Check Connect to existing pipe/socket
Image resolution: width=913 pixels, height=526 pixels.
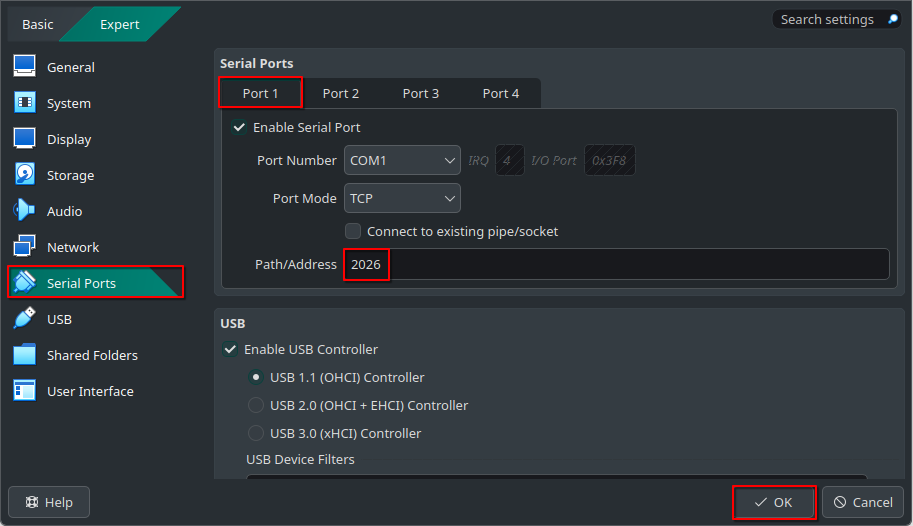click(353, 231)
